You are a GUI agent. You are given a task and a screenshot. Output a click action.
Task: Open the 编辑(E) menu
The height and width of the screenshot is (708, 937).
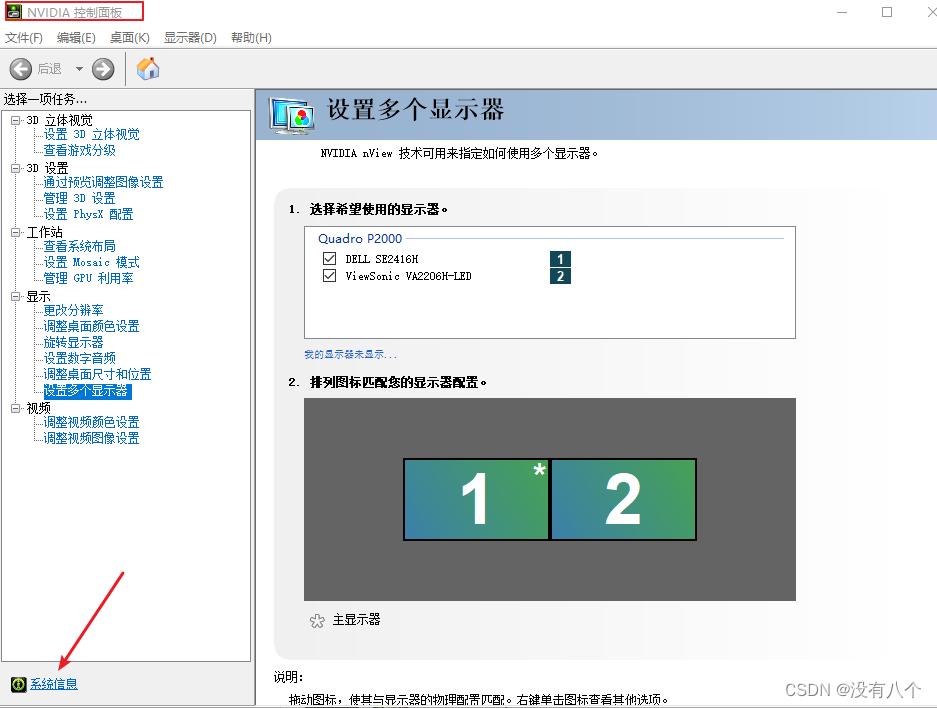76,38
